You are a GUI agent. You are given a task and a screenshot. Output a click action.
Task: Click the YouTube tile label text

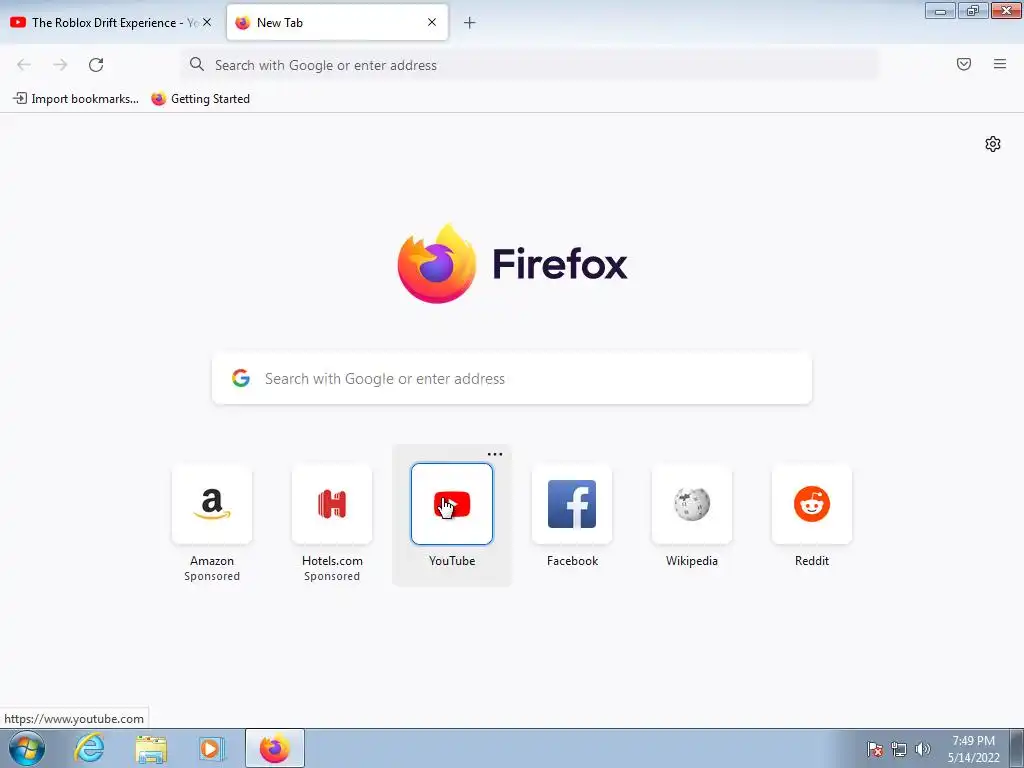click(x=452, y=561)
